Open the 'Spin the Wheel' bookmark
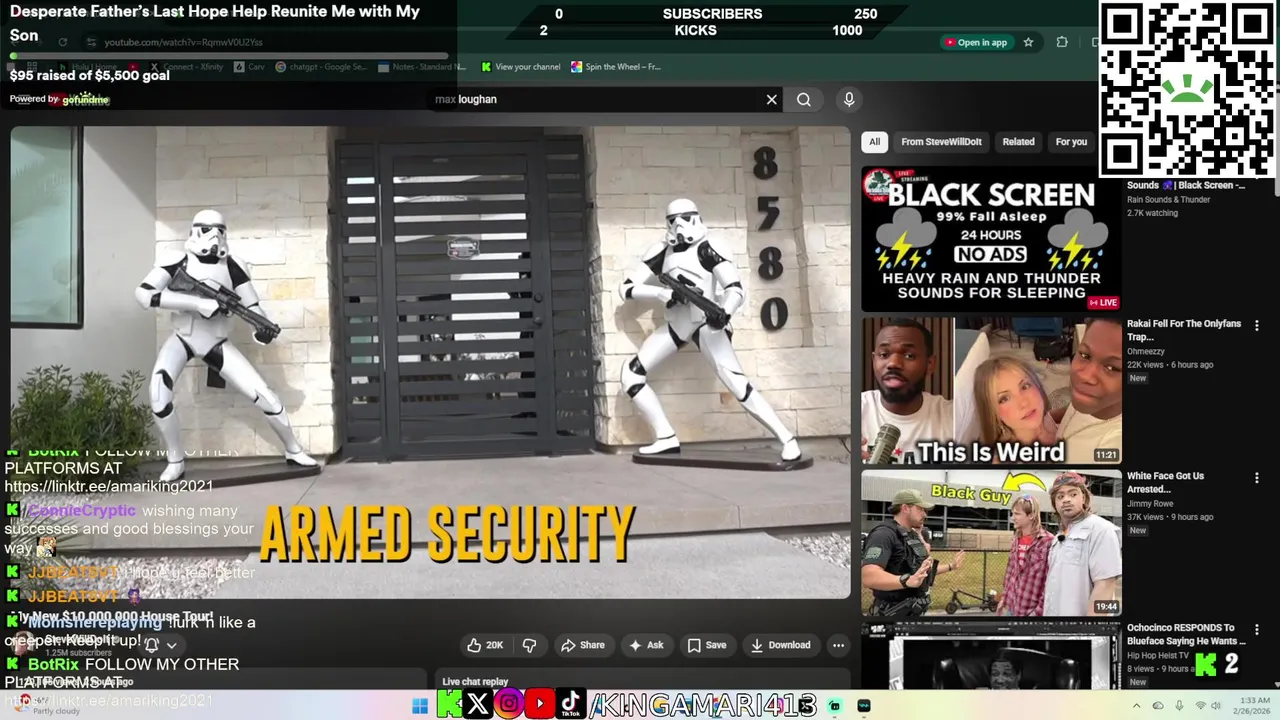Viewport: 1280px width, 720px height. 615,67
